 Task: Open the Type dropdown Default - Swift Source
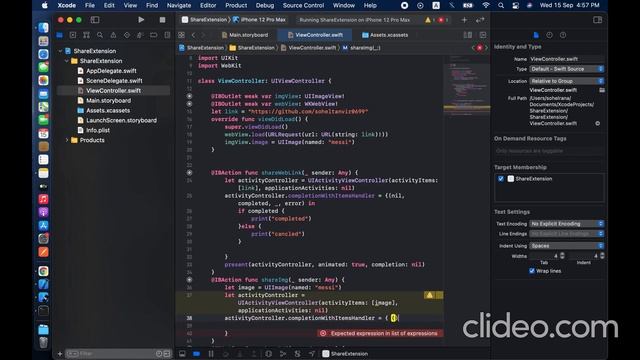[x=567, y=69]
